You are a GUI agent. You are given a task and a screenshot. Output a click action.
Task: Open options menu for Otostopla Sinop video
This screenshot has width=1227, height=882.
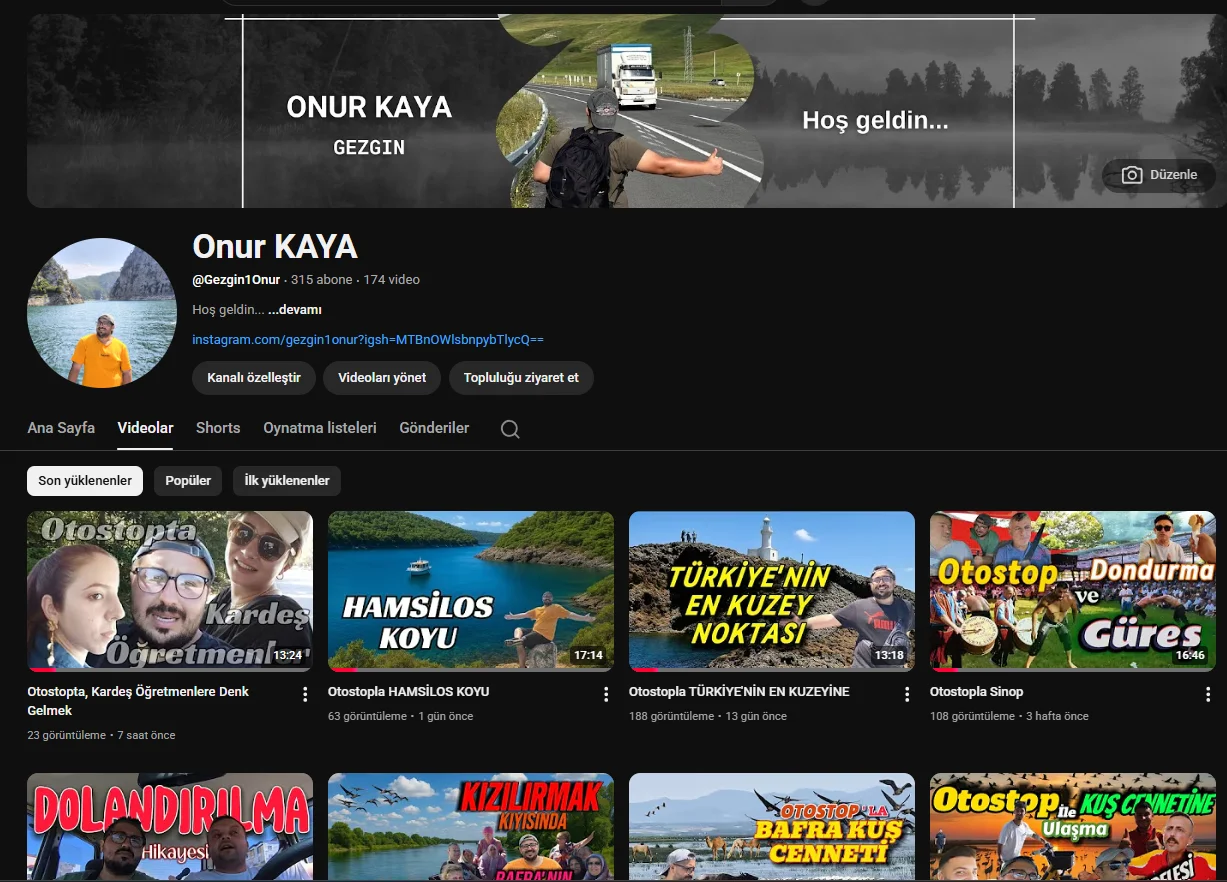1208,694
